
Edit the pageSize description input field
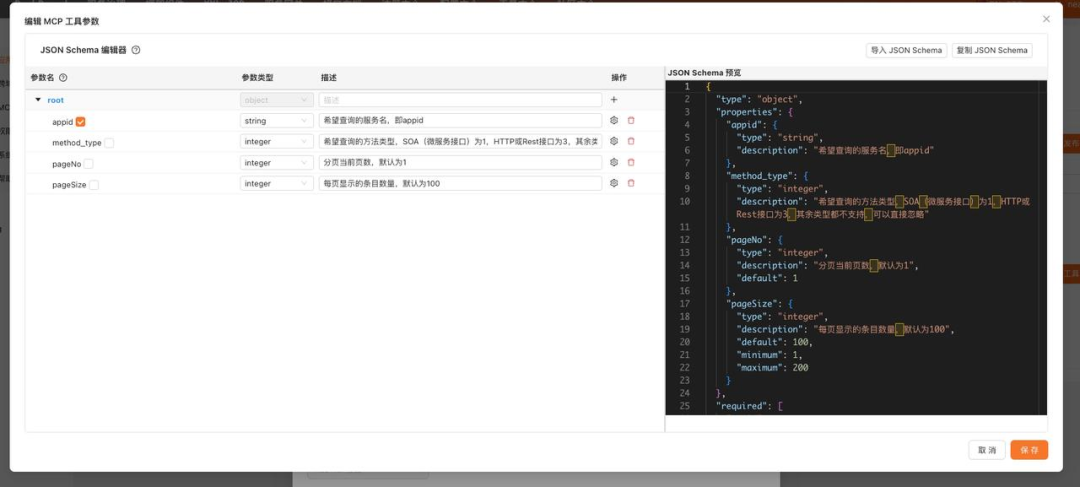460,184
